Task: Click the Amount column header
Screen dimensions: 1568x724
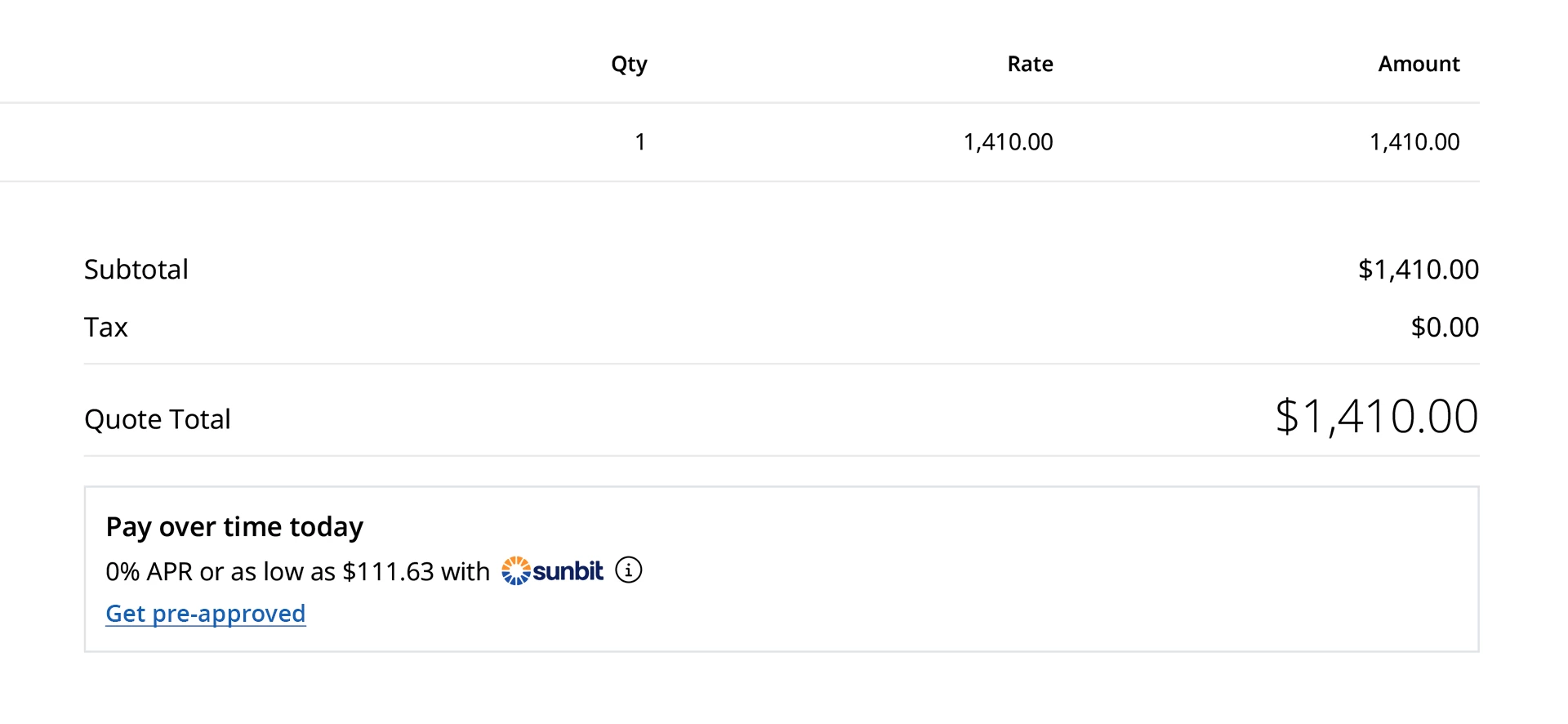Action: coord(1419,64)
